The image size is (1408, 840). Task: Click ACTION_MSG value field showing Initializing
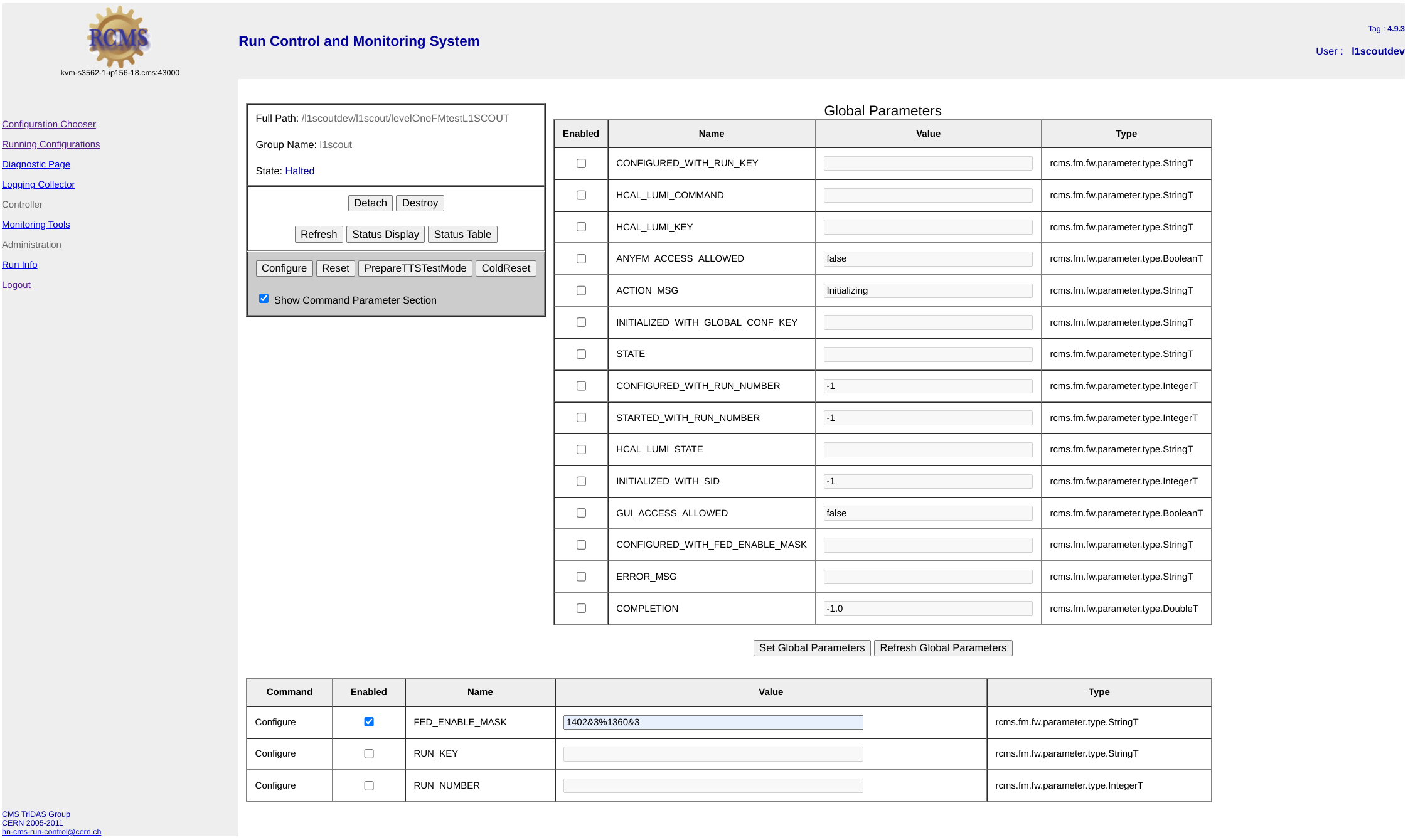tap(928, 291)
